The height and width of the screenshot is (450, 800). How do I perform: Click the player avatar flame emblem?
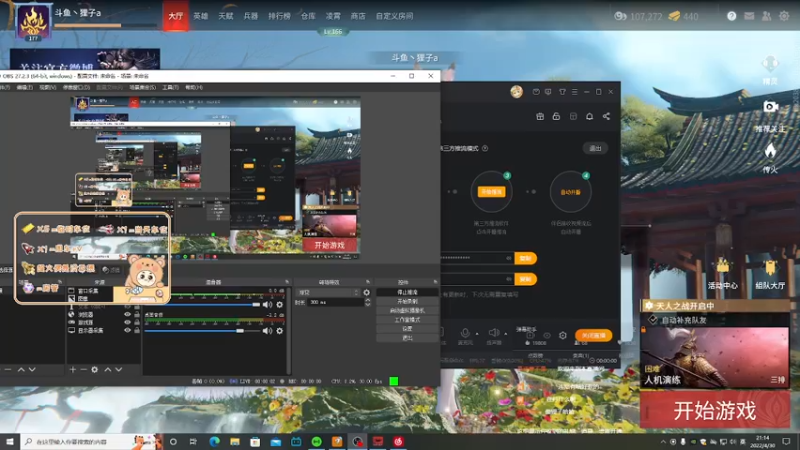coord(33,21)
